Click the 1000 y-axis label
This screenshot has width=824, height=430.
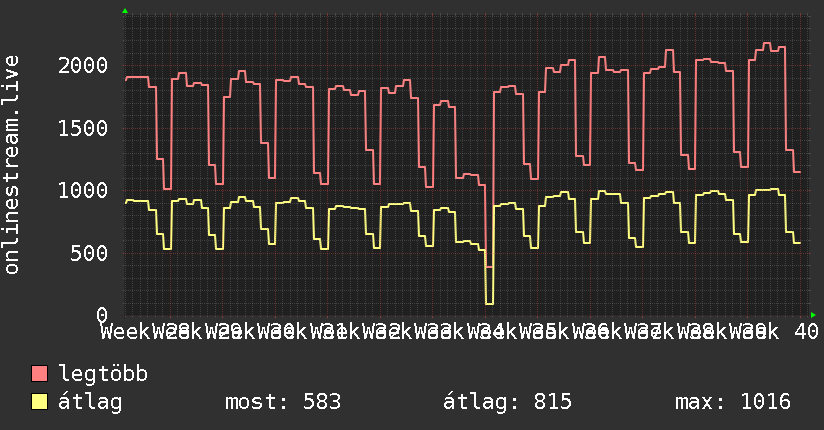click(83, 191)
